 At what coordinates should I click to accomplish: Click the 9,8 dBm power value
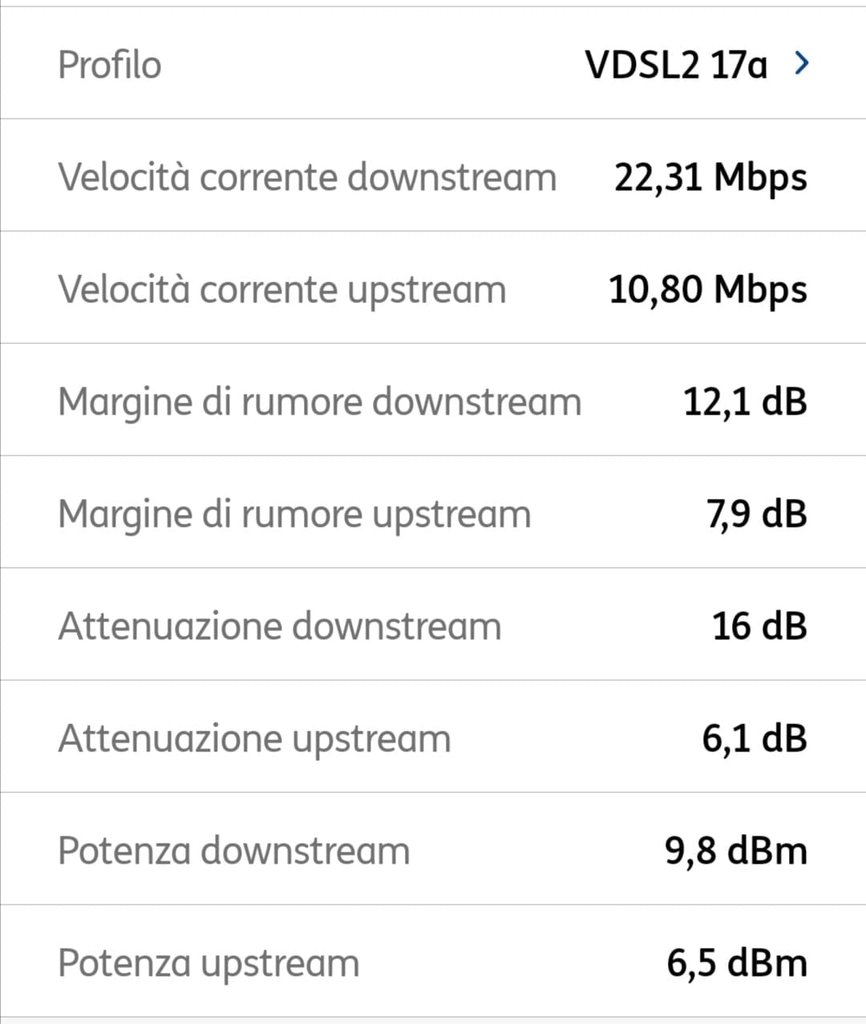click(x=735, y=851)
